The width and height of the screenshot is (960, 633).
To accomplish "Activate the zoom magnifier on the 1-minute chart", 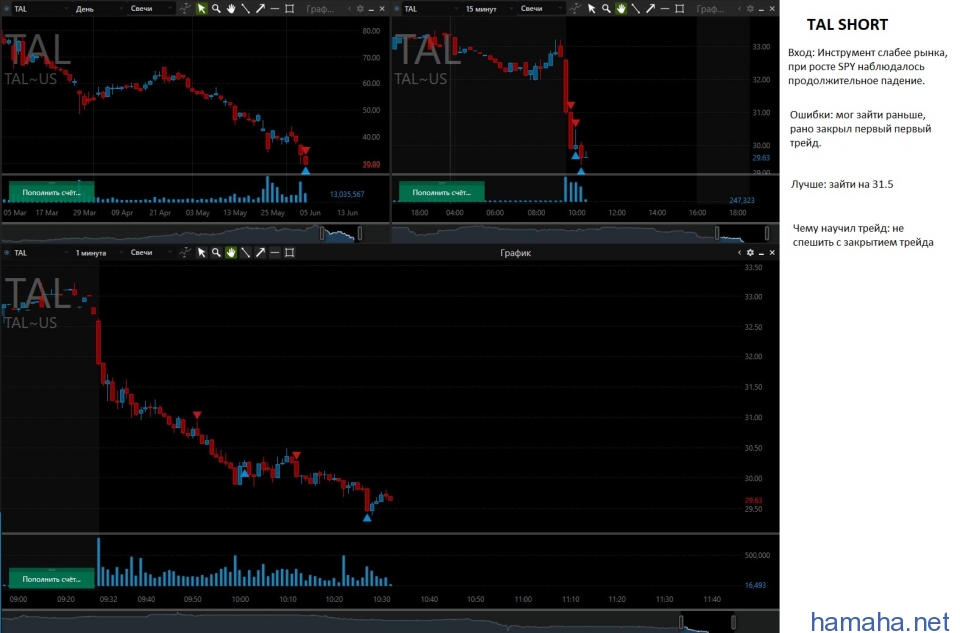I will 216,252.
